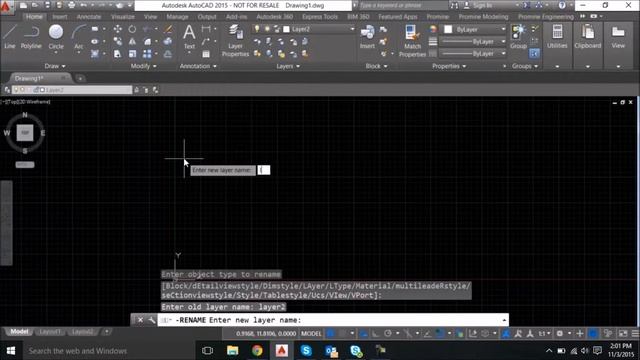Expand the Modify panel
This screenshot has height=360, width=640.
(143, 66)
